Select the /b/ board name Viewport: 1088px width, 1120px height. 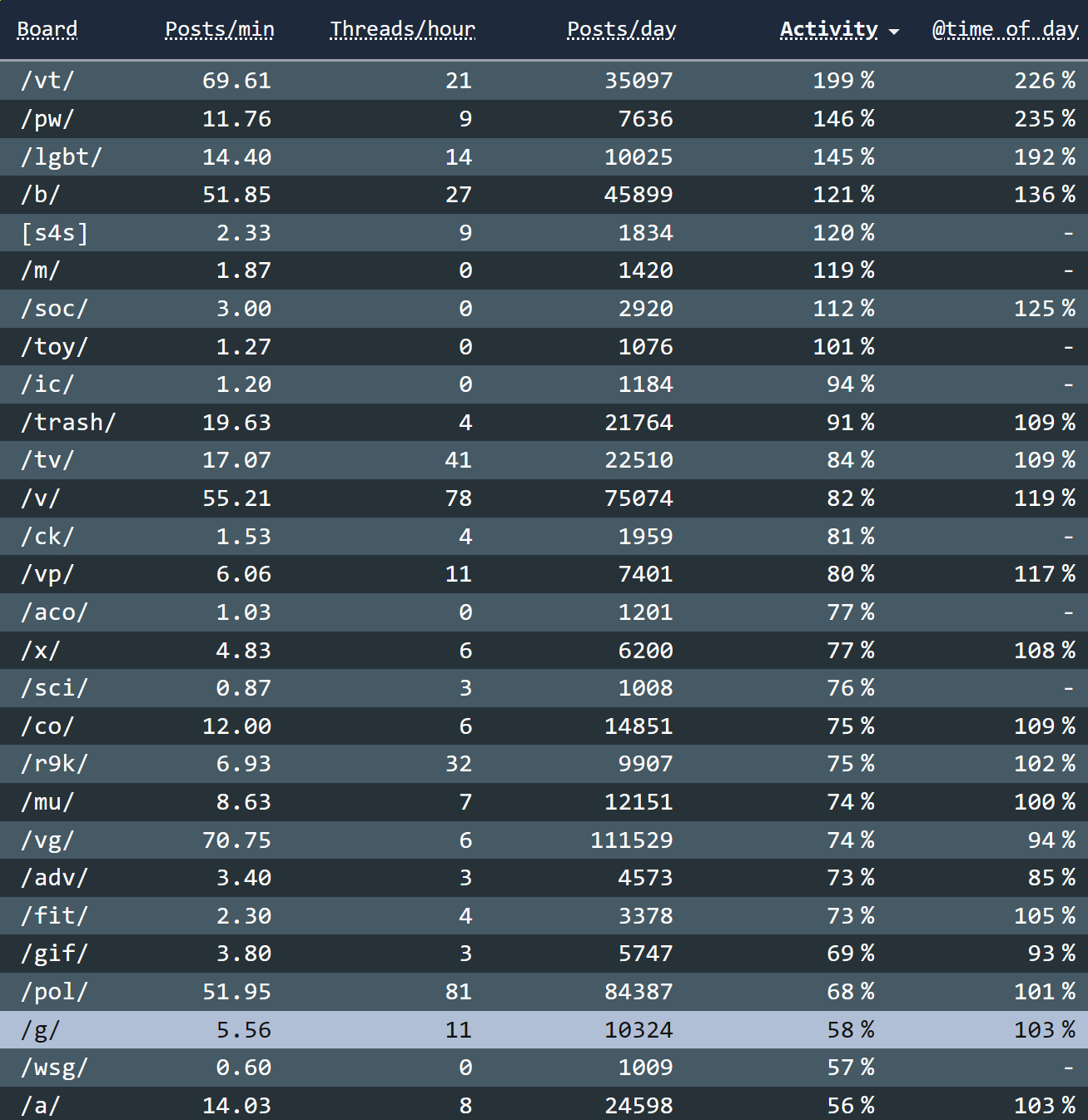[x=41, y=195]
